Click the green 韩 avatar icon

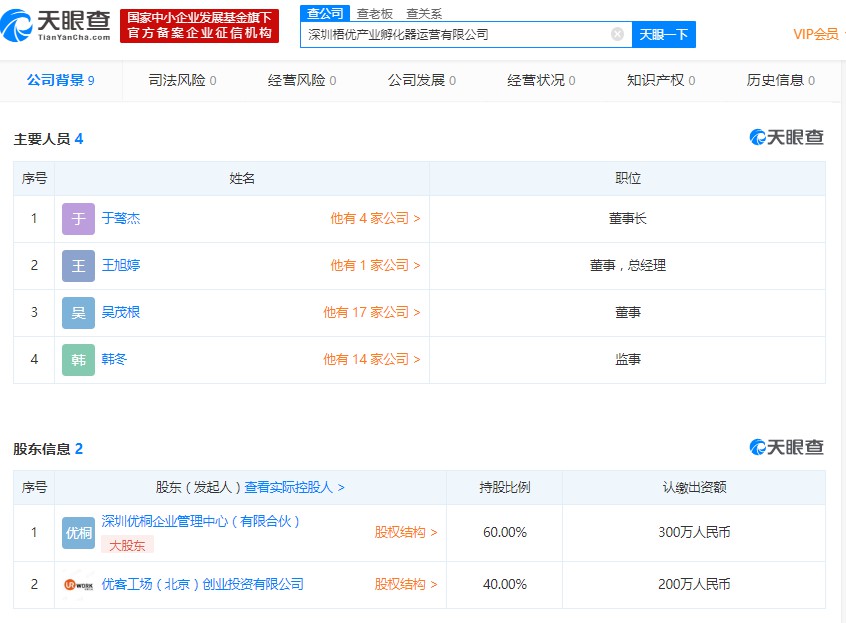(x=78, y=359)
